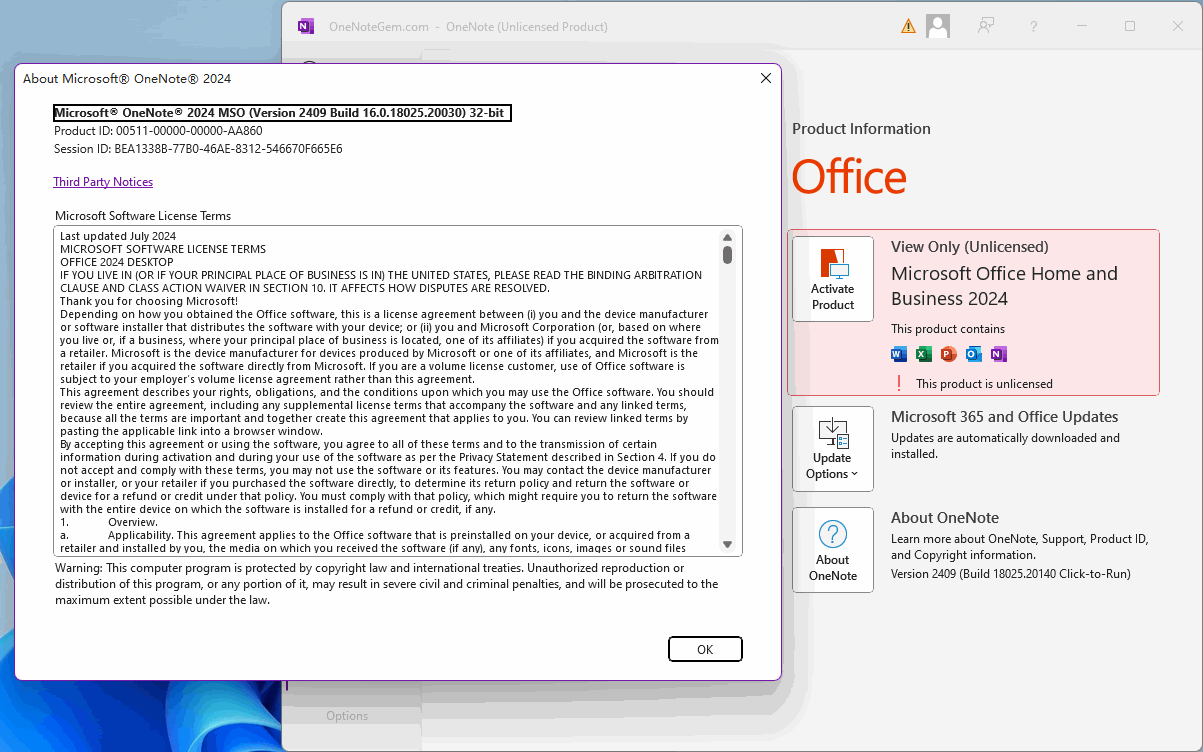Click the Excel icon under product contents
This screenshot has height=752, width=1203.
tap(924, 354)
